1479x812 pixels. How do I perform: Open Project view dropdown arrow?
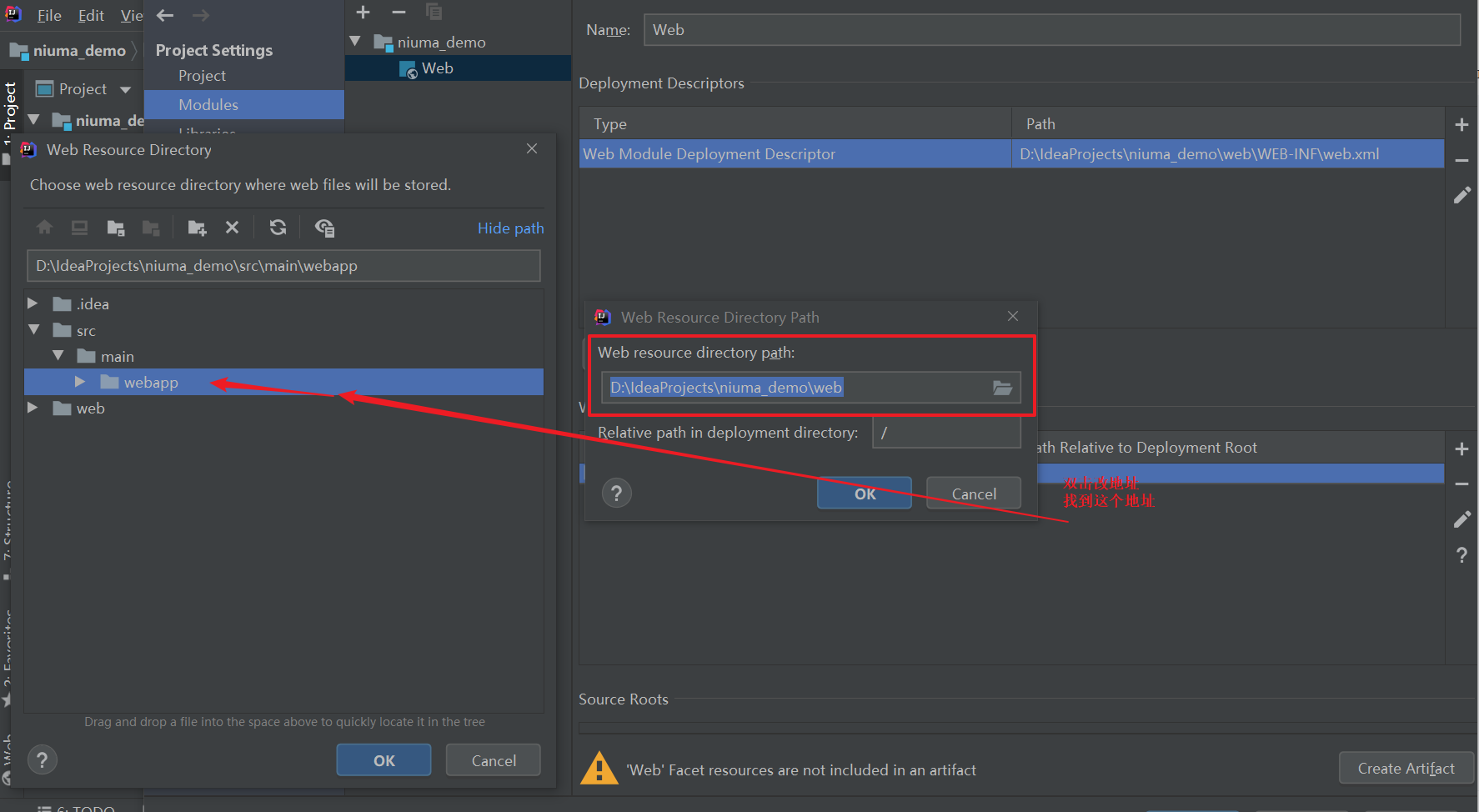coord(125,89)
